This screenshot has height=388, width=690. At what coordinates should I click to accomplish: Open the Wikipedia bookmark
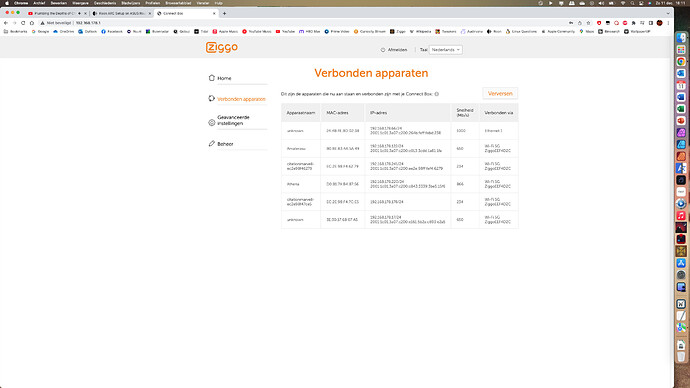coord(420,32)
